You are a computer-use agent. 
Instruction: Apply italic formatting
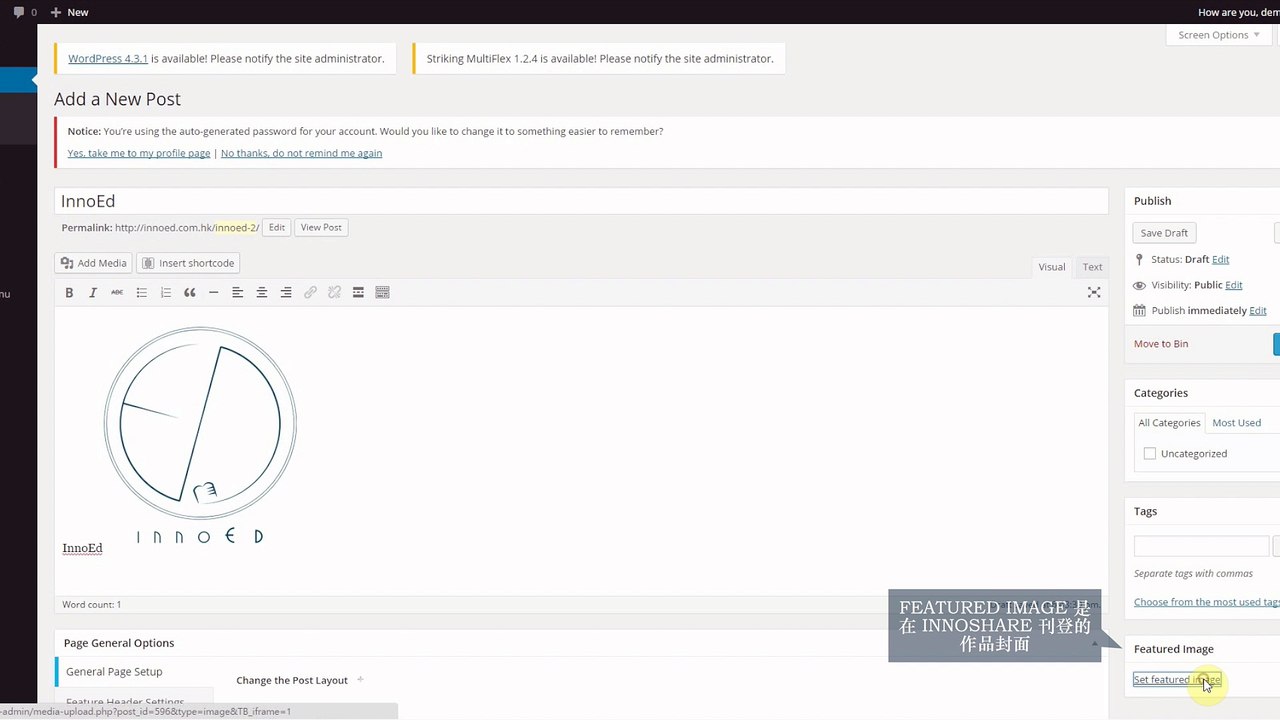93,292
